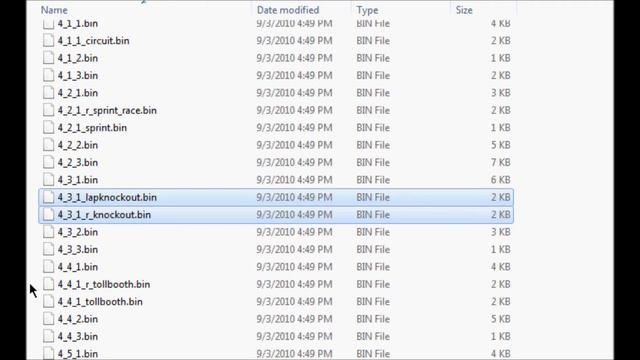
Task: Select file name 4_1_3.bin
Action: click(x=78, y=76)
